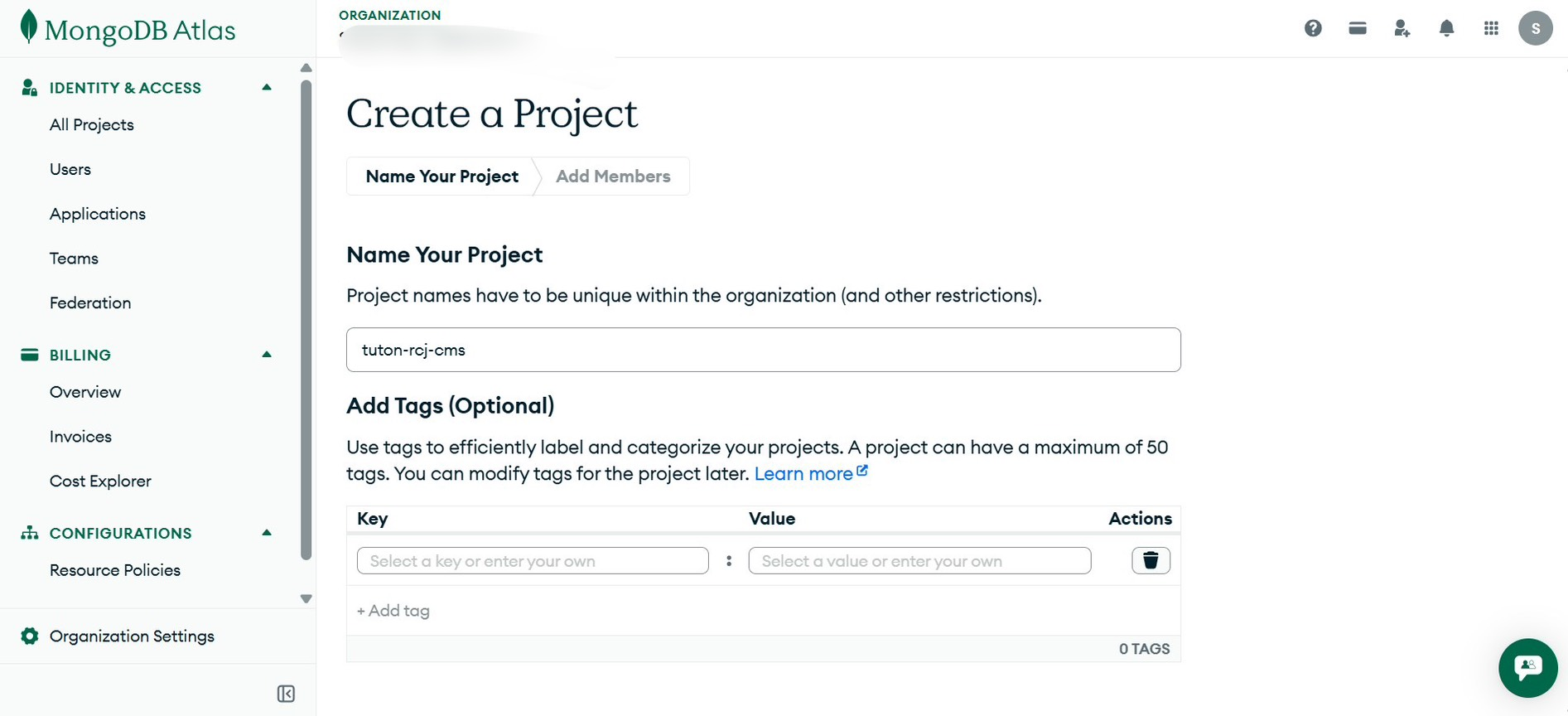Collapse the Configurations section
1568x716 pixels.
point(267,533)
